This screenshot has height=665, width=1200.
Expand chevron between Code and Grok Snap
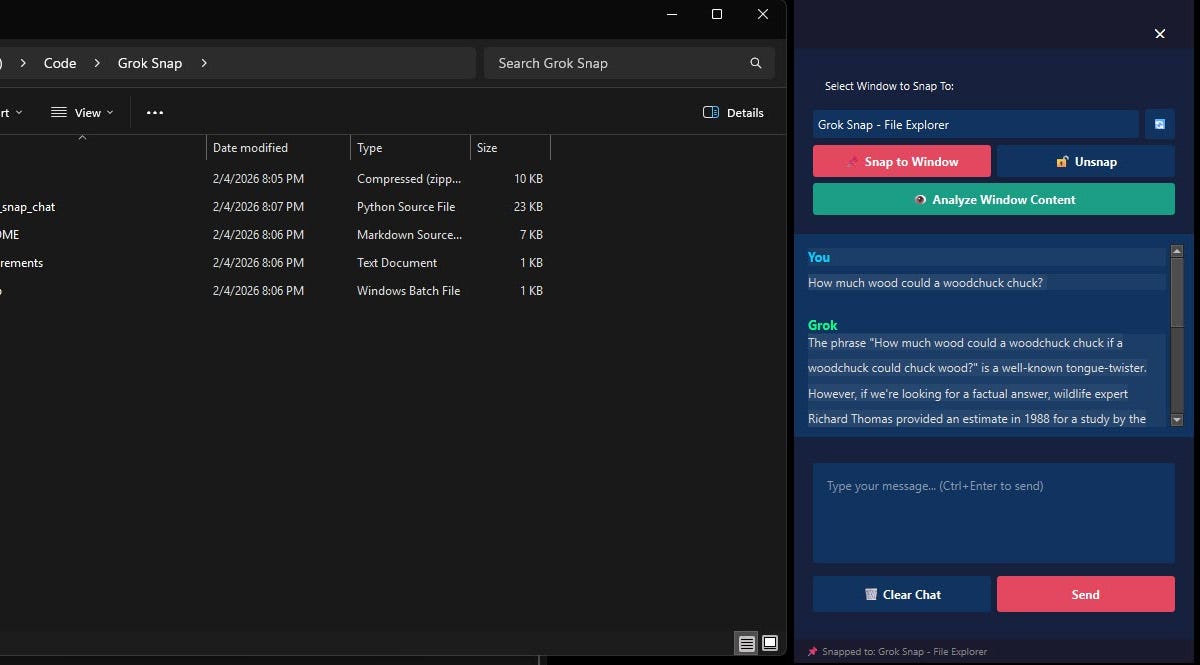[97, 63]
